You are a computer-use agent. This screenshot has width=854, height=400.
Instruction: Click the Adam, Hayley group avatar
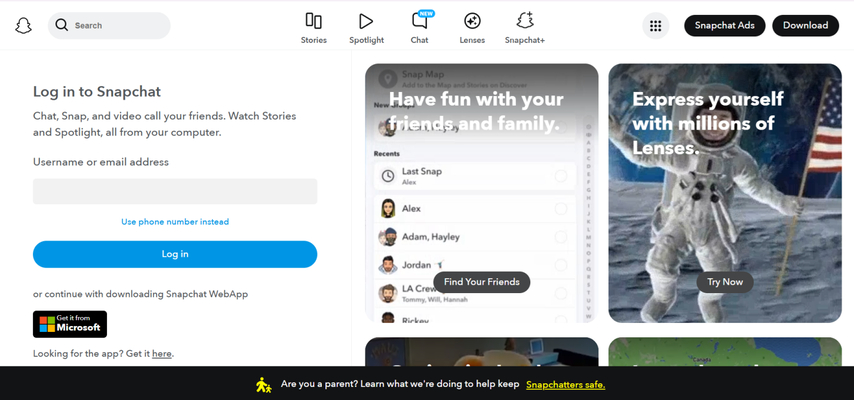tap(388, 237)
